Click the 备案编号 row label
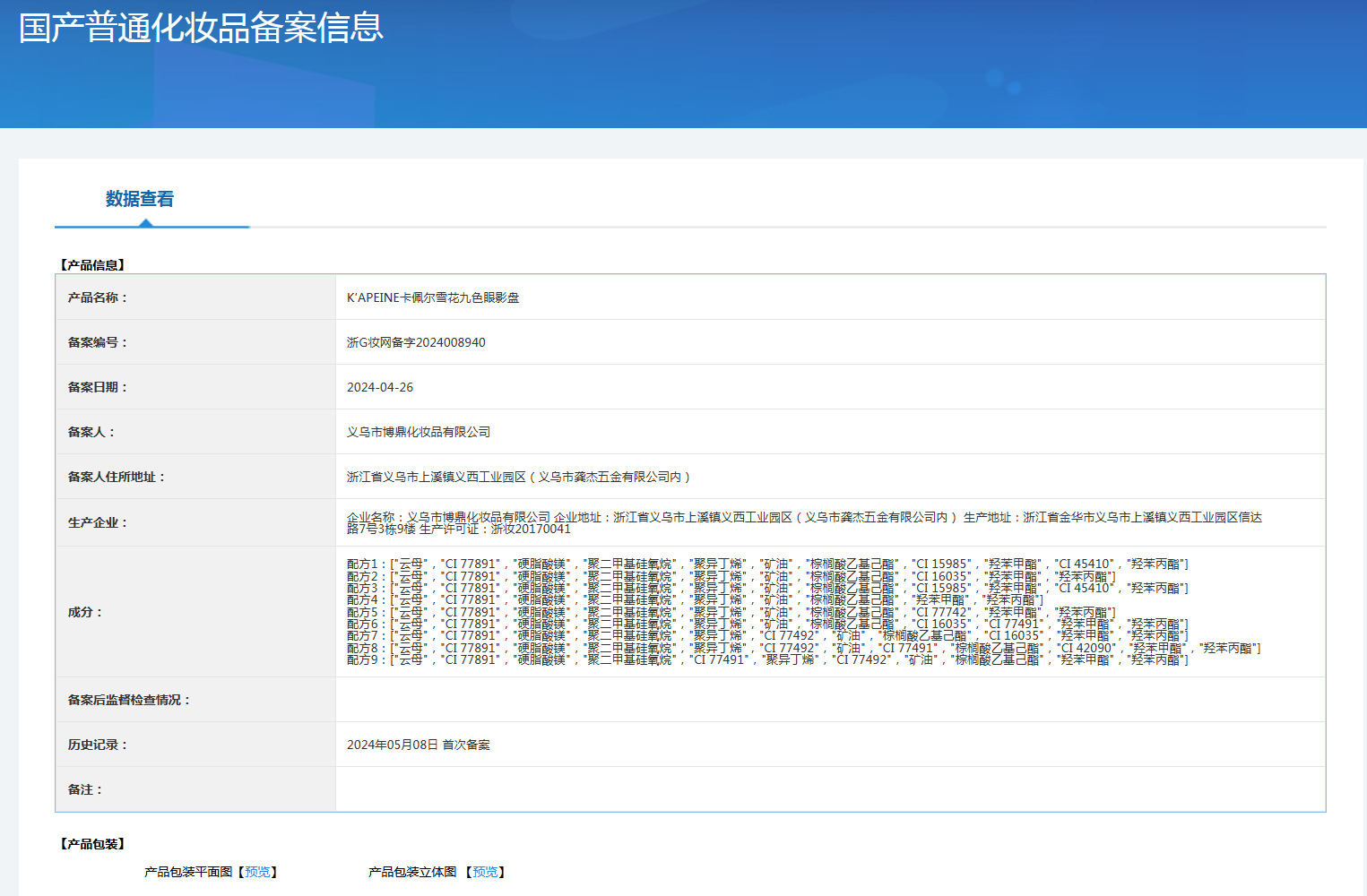 (99, 342)
